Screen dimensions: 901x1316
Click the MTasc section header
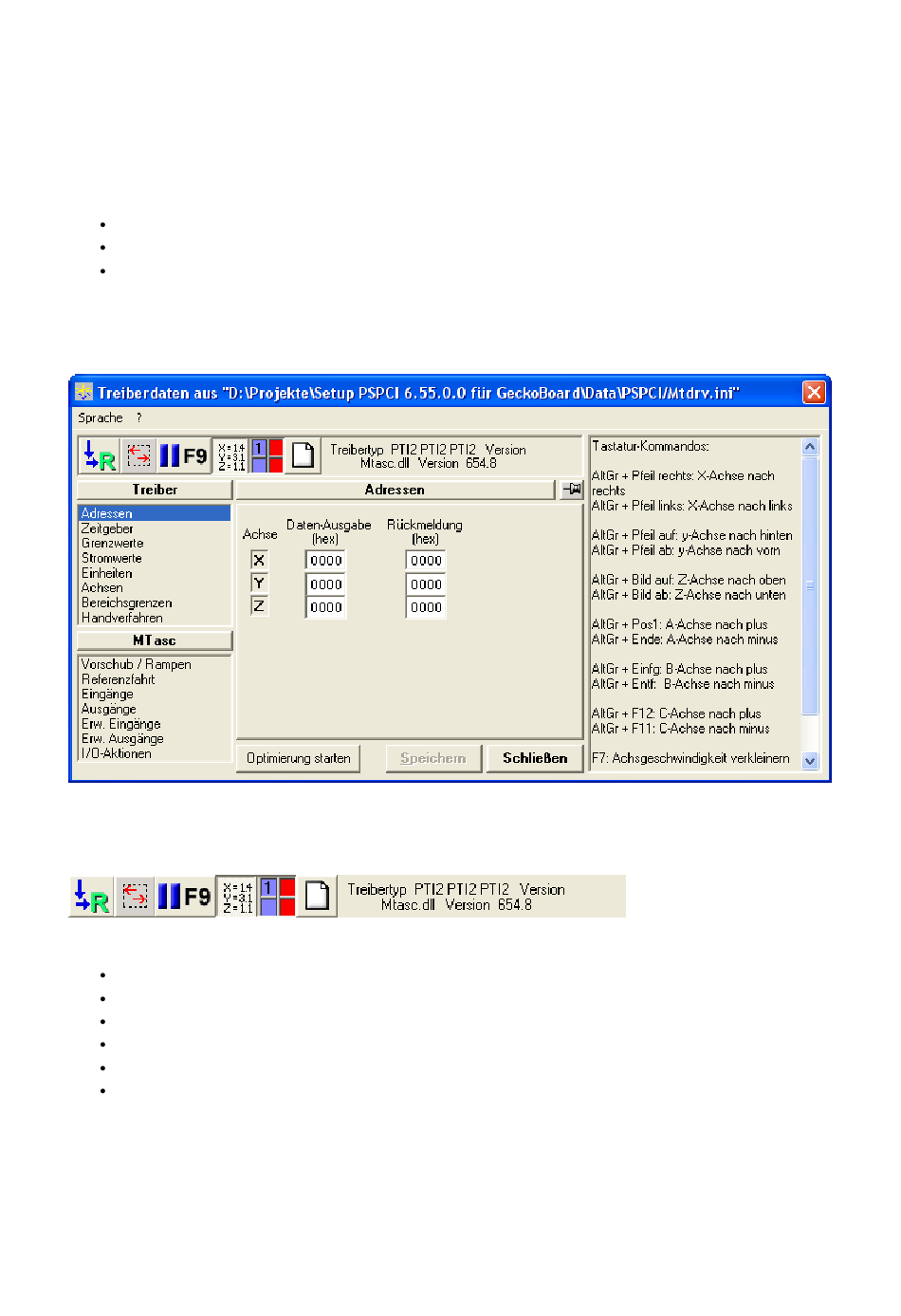pyautogui.click(x=155, y=640)
